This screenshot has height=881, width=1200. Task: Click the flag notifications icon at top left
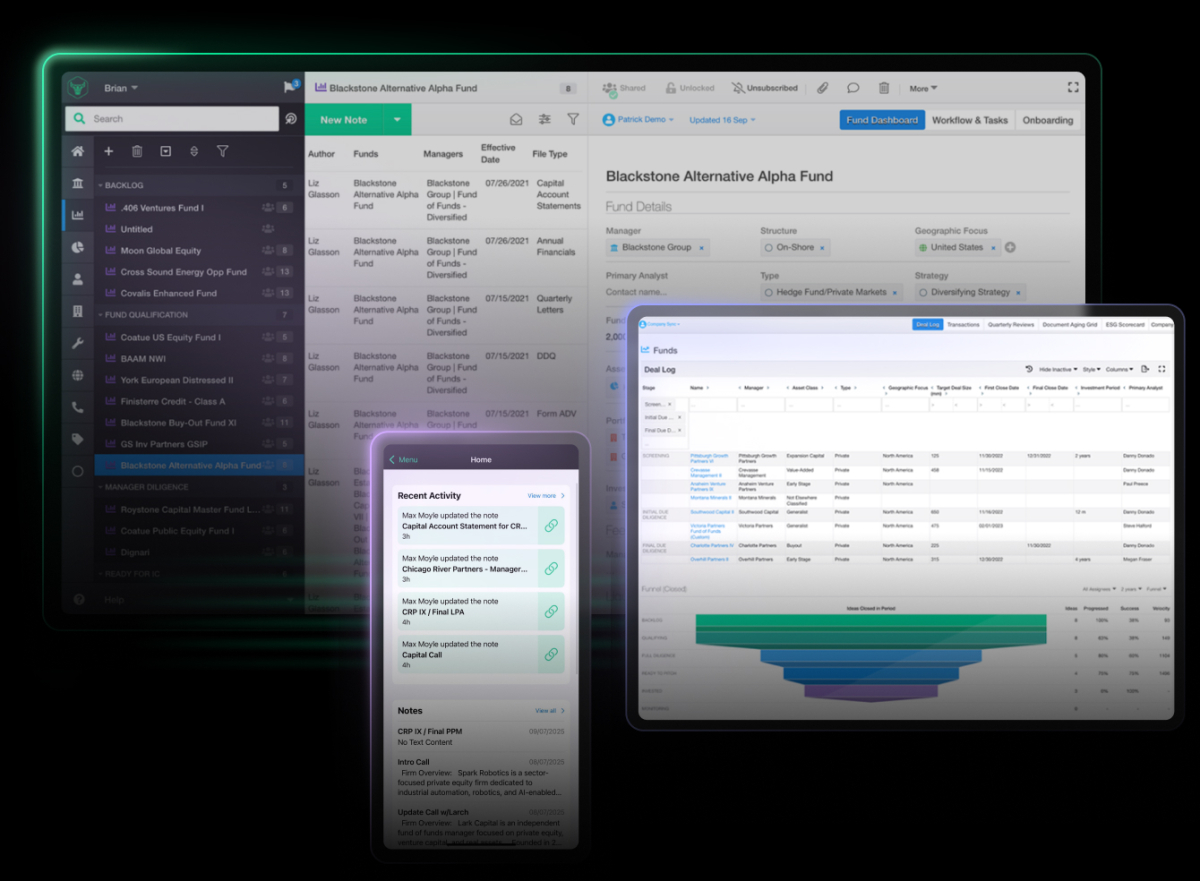point(288,87)
